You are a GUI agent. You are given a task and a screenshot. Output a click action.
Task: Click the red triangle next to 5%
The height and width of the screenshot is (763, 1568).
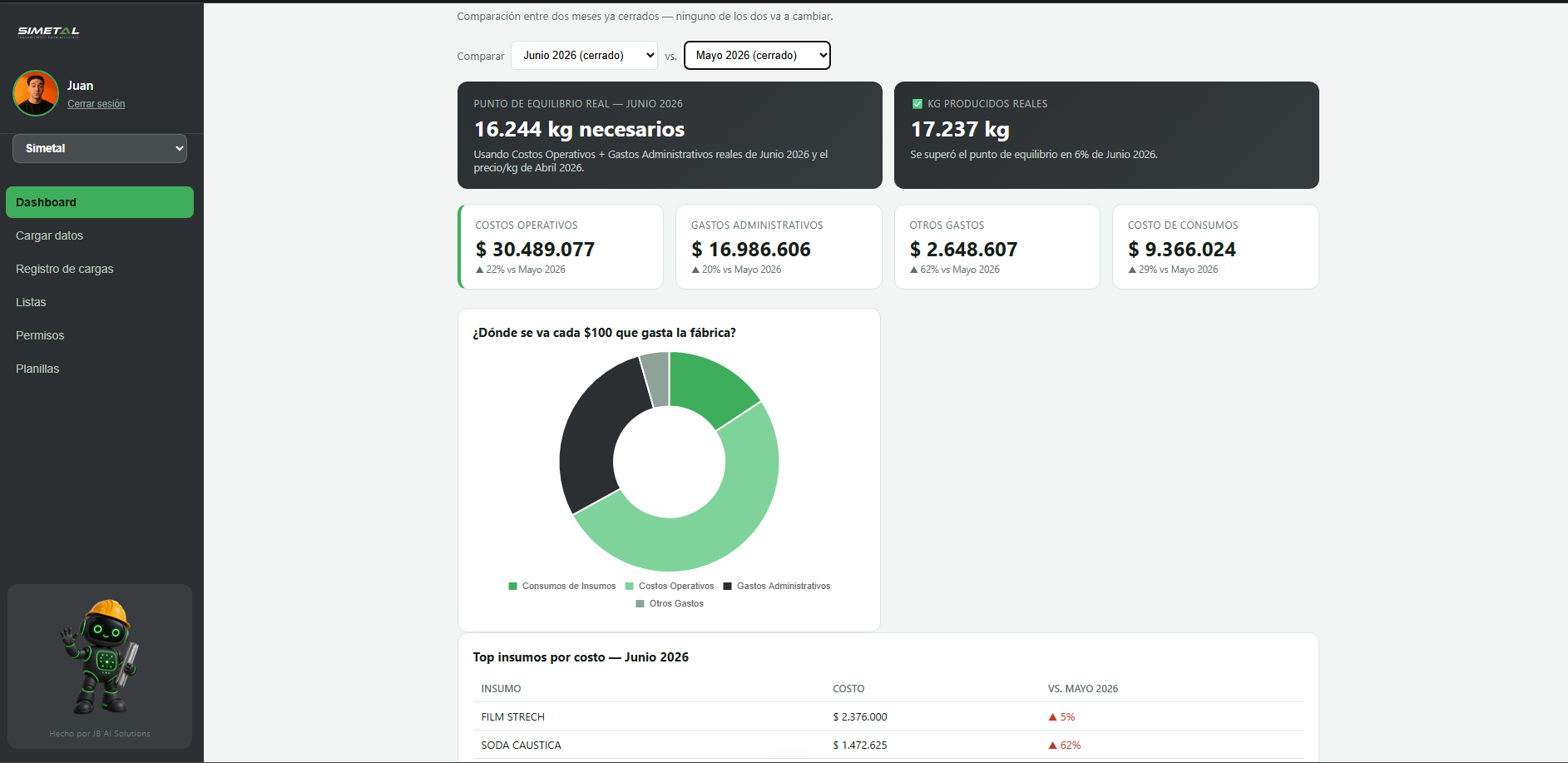coord(1053,717)
